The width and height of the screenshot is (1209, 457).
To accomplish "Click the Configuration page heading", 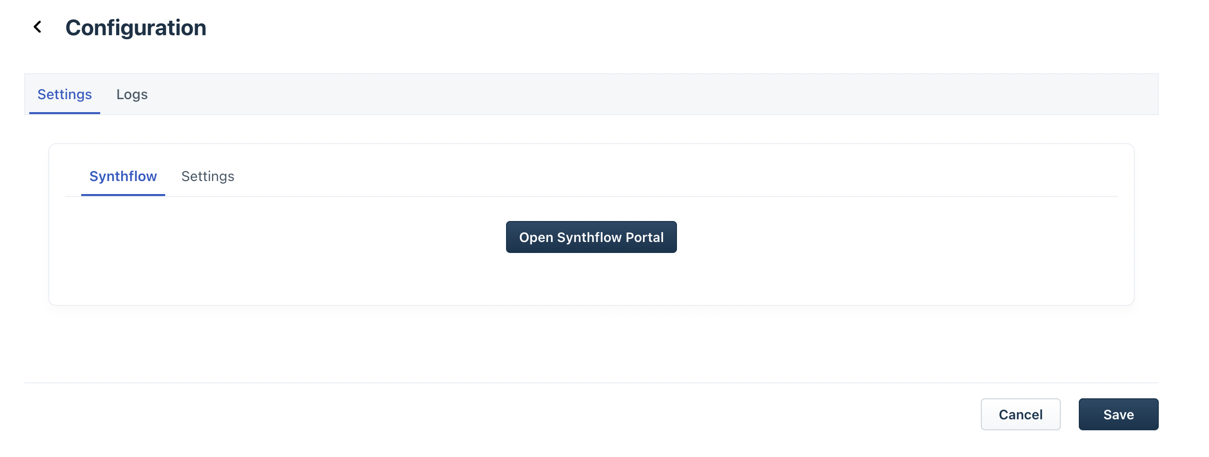I will (136, 28).
